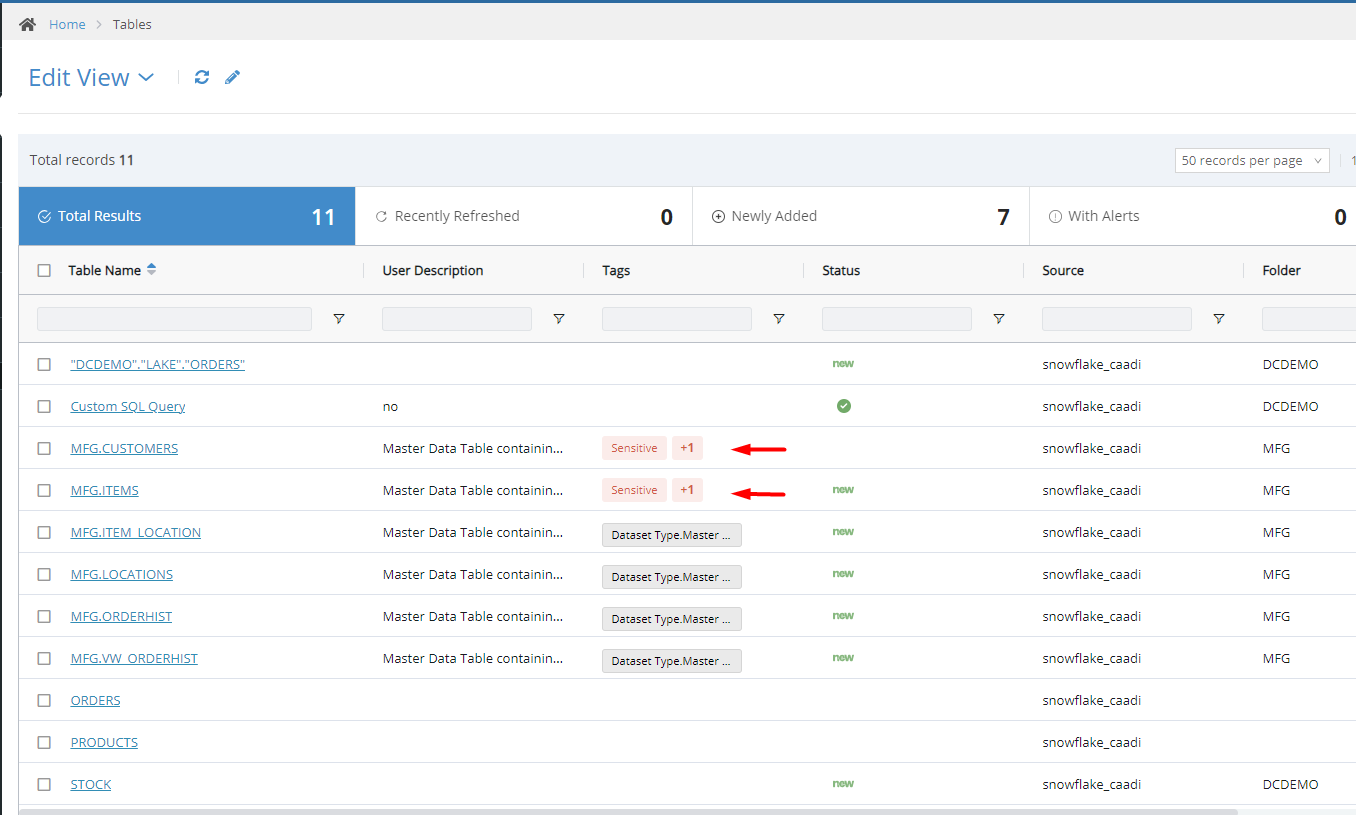Open Status column filter icon
Viewport: 1356px width, 815px height.
tap(999, 319)
